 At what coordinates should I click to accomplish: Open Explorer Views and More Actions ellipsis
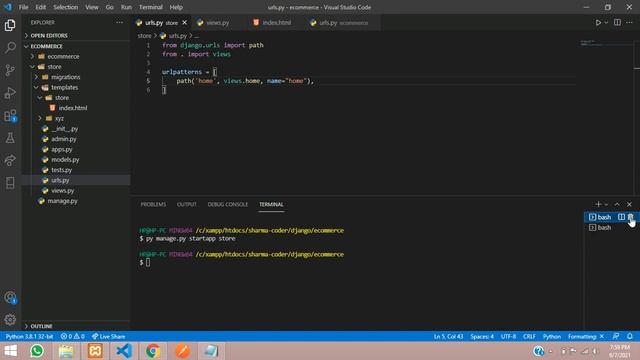pos(120,22)
